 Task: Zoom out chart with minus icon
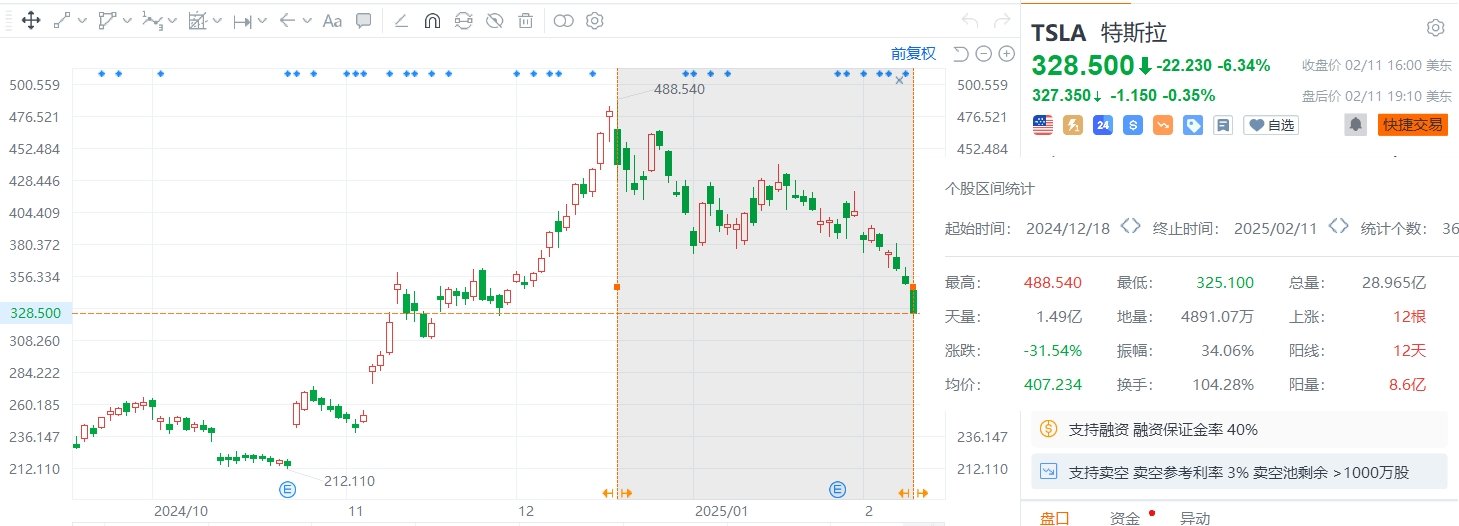[983, 54]
